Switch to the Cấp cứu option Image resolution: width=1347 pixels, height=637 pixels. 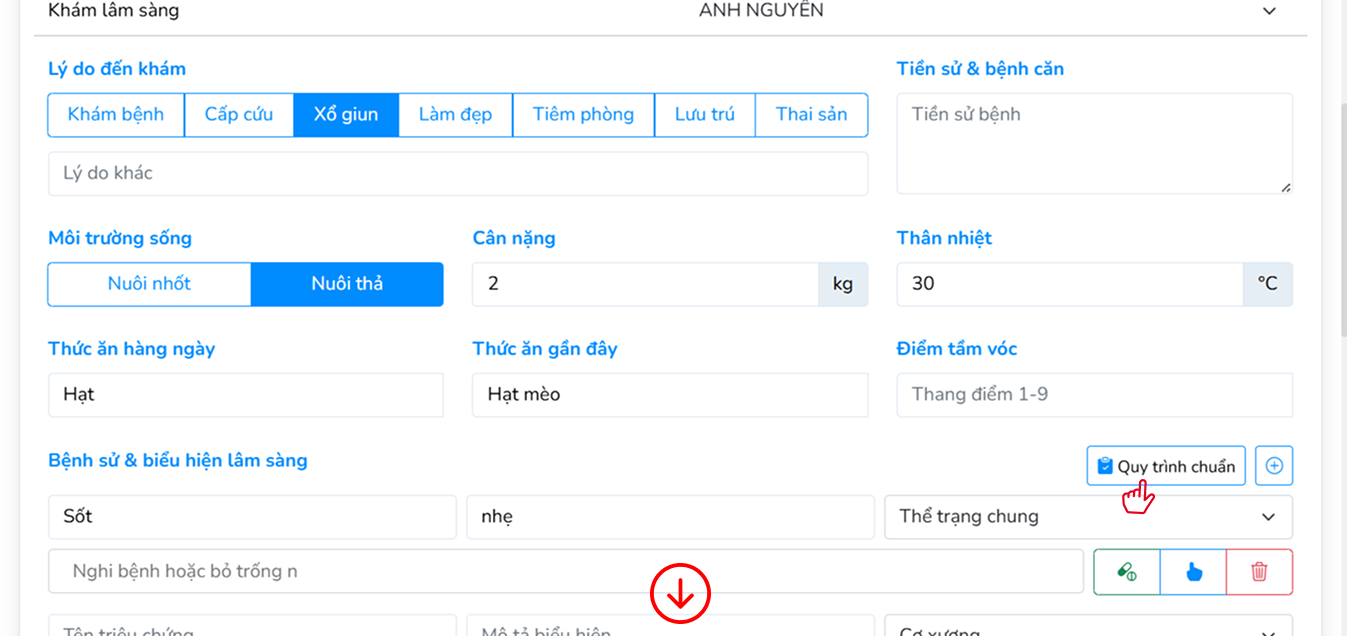[x=239, y=114]
